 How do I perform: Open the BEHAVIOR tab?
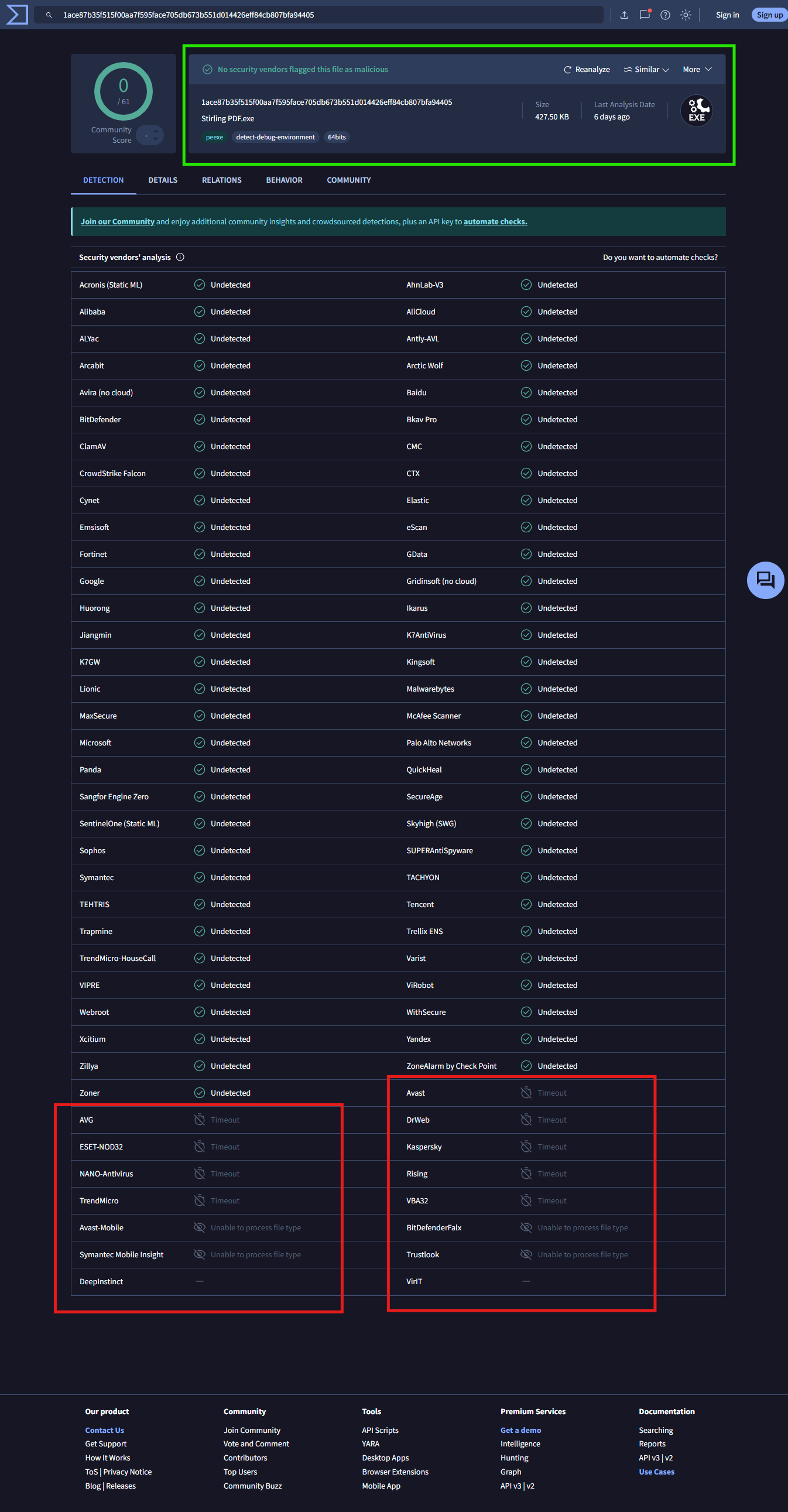tap(284, 180)
